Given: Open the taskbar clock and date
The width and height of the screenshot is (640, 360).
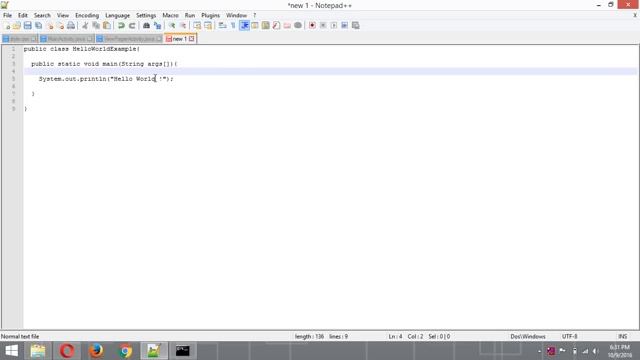Looking at the screenshot, I should (x=620, y=351).
